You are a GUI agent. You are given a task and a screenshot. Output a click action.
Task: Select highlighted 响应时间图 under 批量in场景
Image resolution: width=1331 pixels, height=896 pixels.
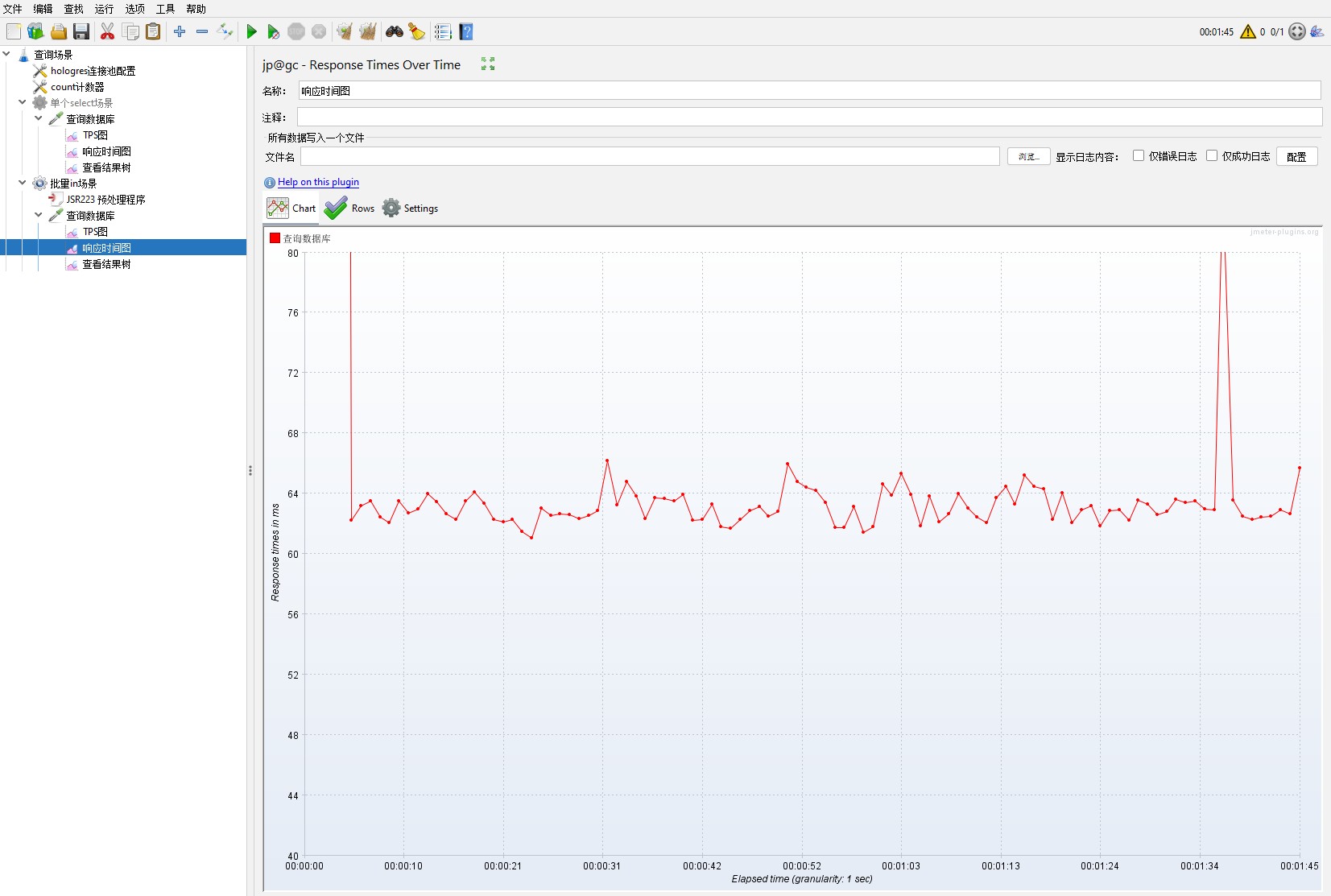(106, 247)
